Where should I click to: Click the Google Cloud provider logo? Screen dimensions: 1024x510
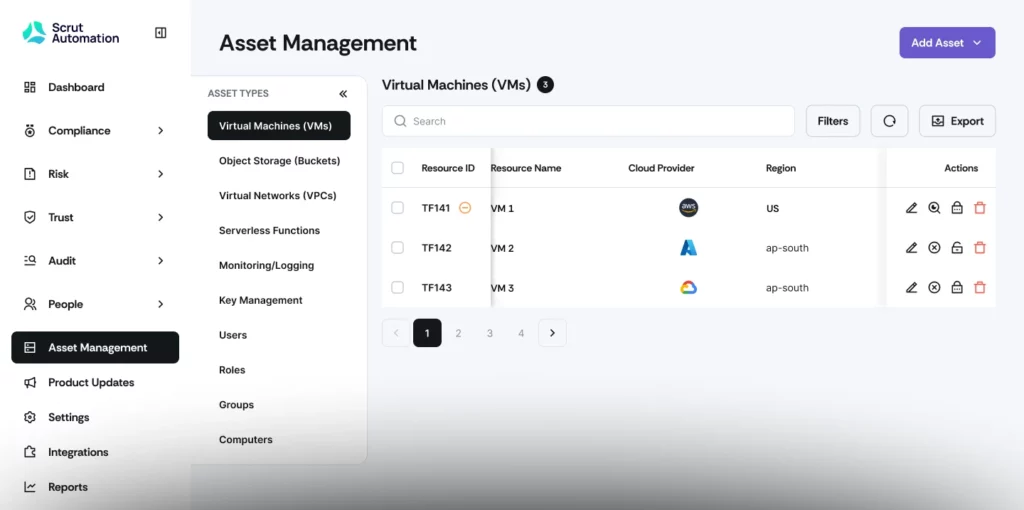[688, 288]
